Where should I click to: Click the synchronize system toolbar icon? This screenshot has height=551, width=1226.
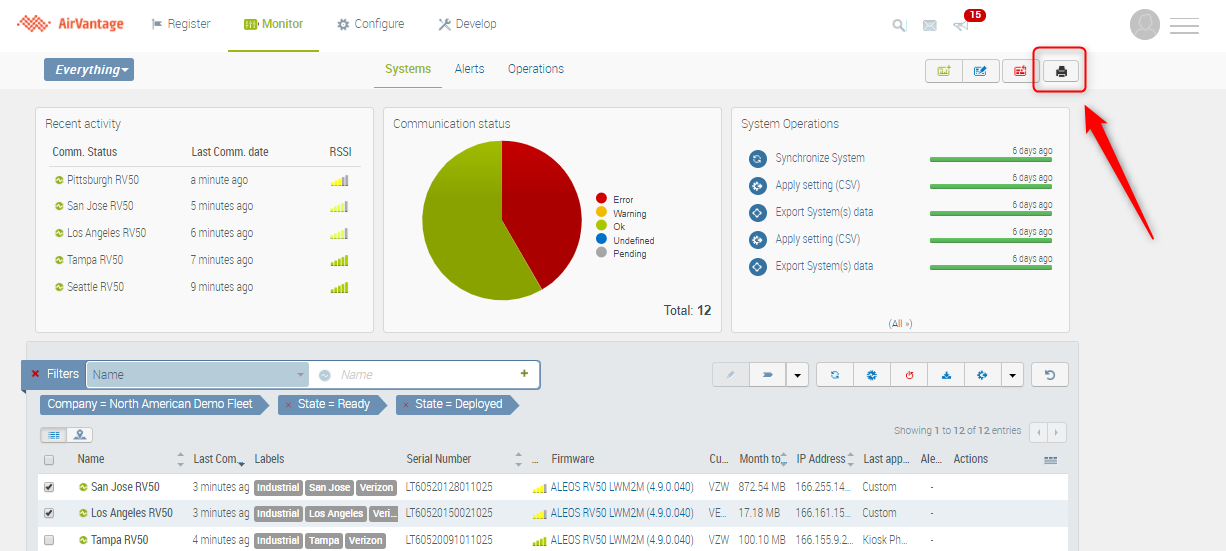[x=834, y=375]
